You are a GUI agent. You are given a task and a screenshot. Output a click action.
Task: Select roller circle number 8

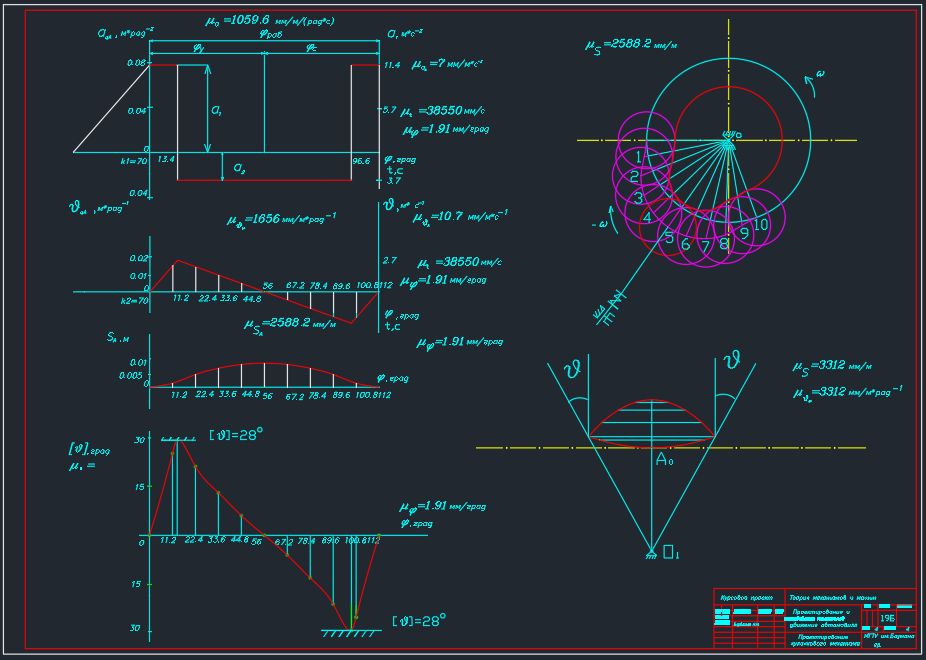(x=724, y=243)
